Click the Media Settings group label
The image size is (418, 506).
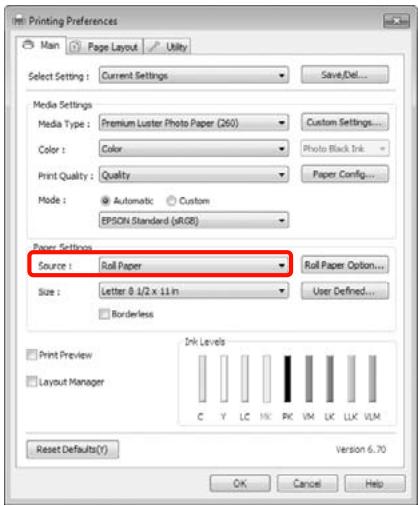point(62,105)
